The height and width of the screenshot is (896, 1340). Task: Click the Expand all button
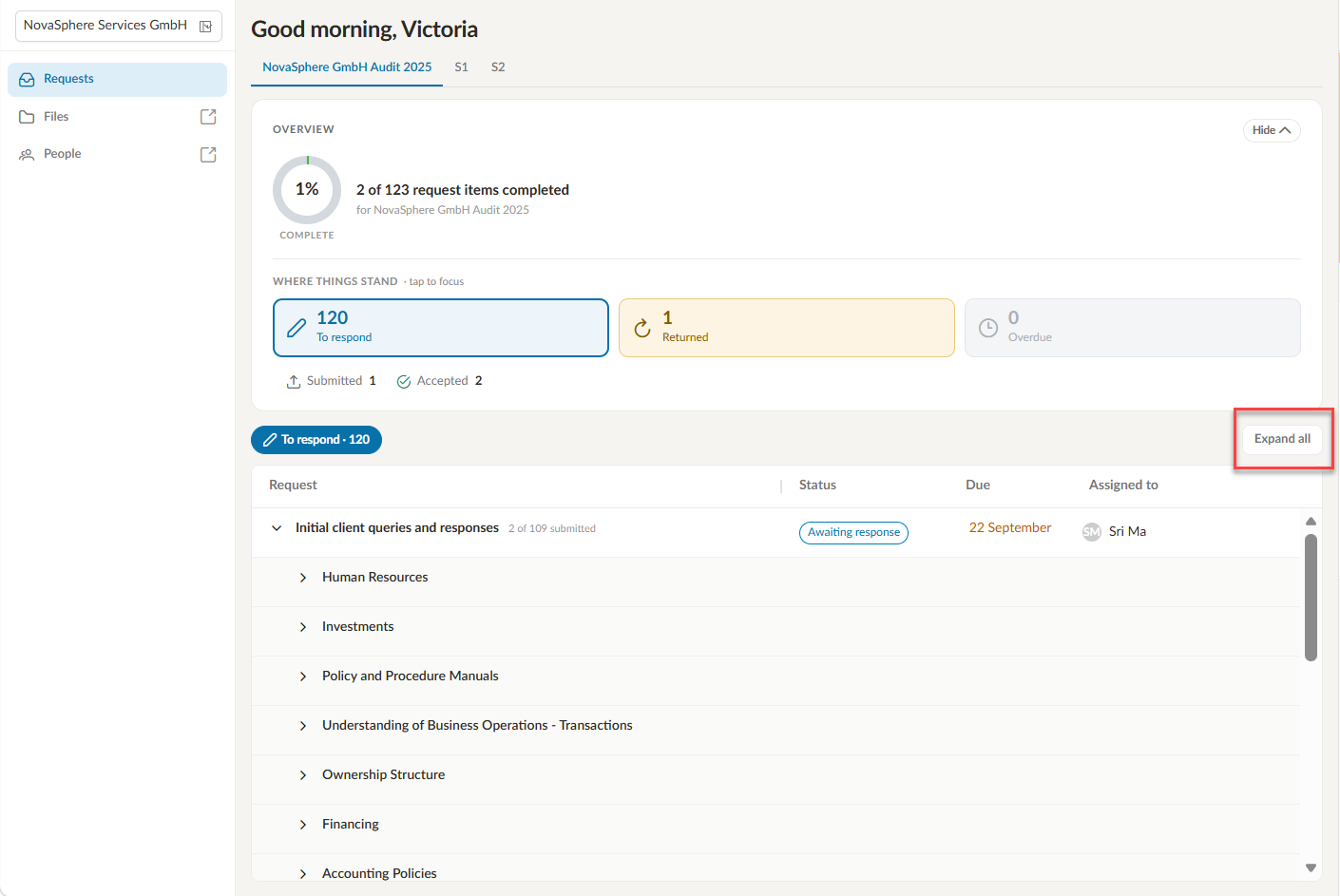(1282, 439)
